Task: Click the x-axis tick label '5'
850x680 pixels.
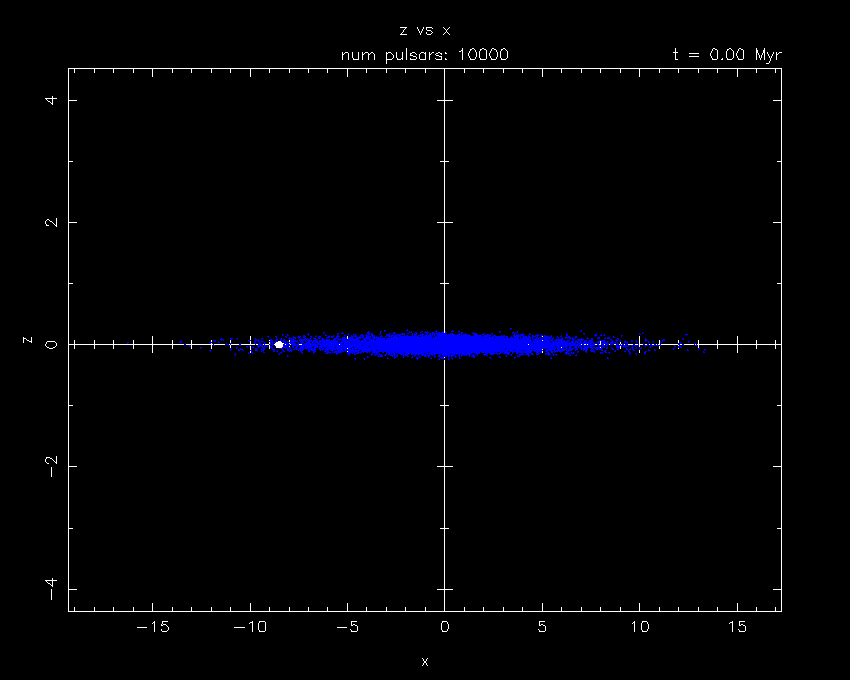Action: 542,627
